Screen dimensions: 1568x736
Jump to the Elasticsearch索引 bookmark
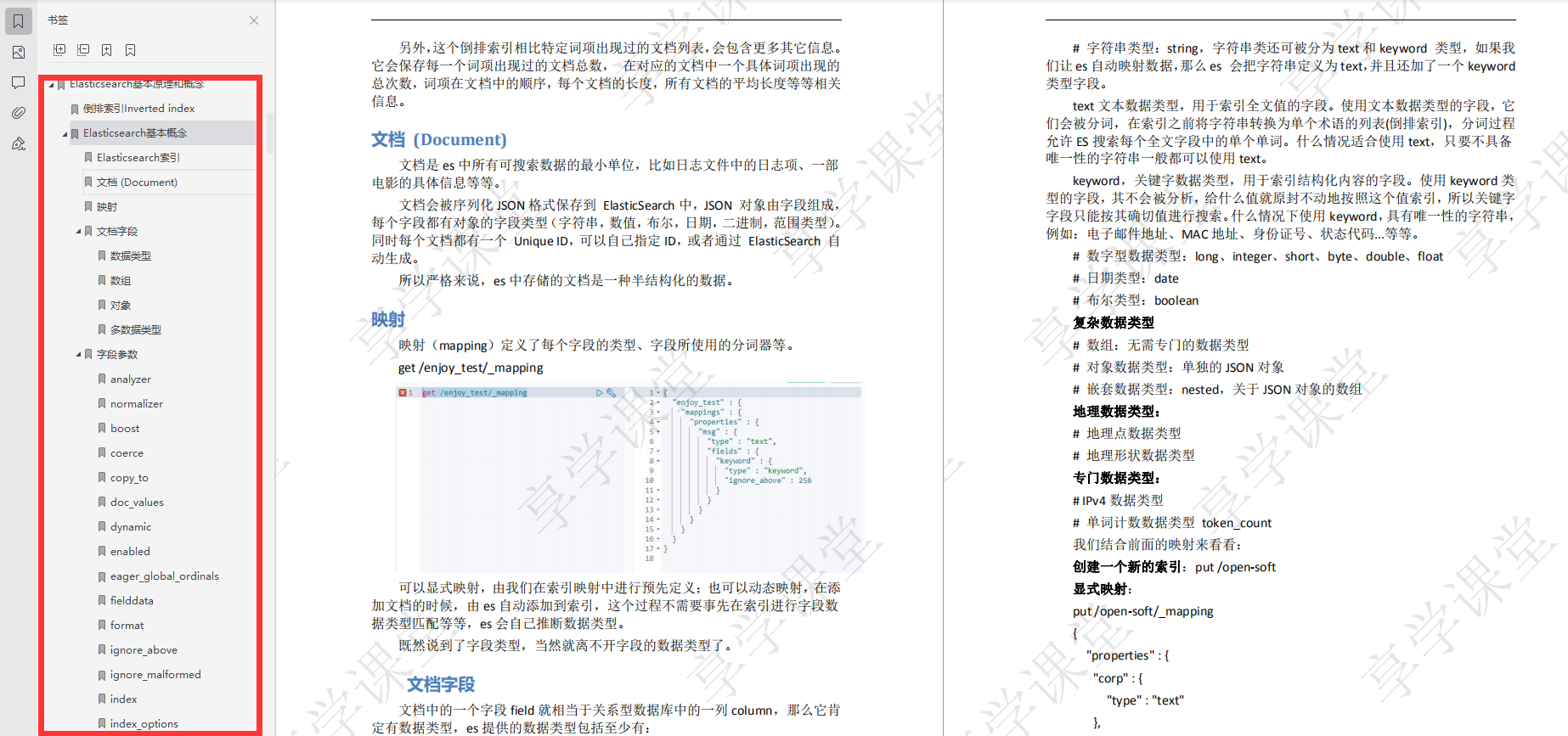[138, 158]
